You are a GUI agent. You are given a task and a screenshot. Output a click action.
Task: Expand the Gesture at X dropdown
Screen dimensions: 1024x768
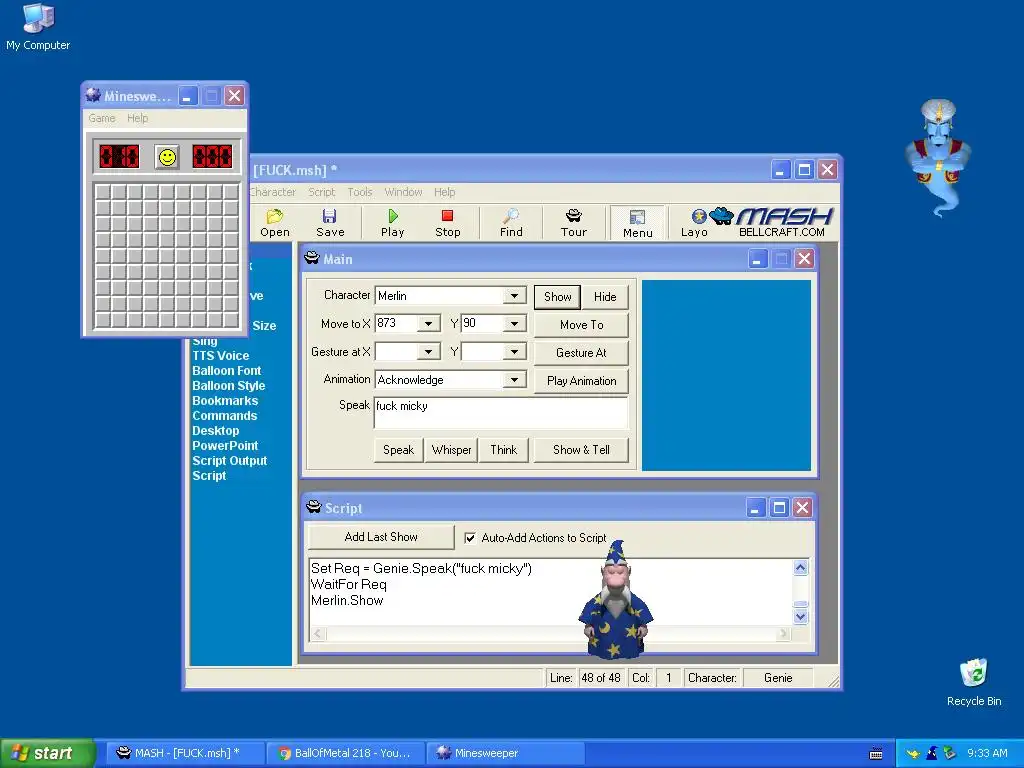(x=428, y=351)
